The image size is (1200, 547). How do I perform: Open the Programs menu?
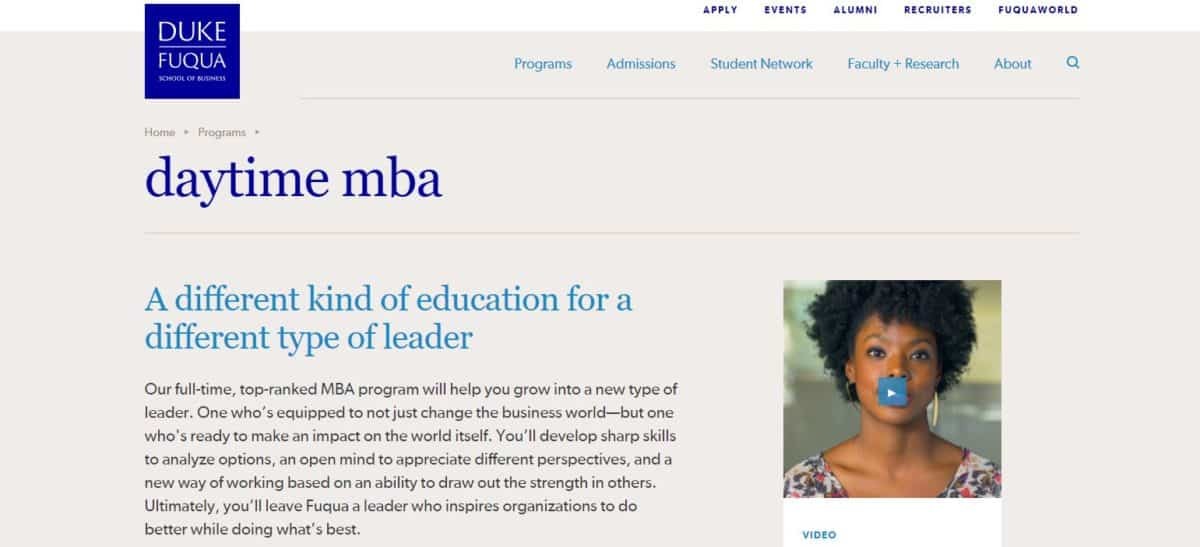pyautogui.click(x=543, y=64)
